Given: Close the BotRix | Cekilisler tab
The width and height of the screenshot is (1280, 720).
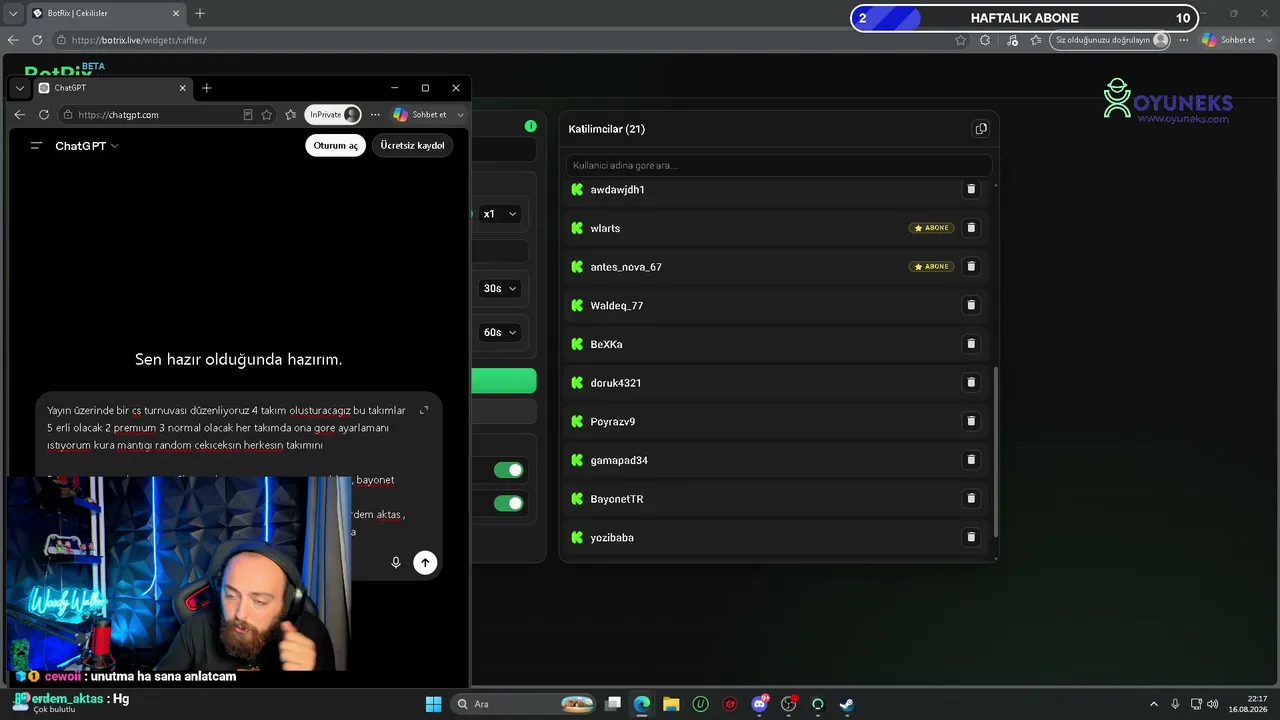Looking at the screenshot, I should [176, 13].
